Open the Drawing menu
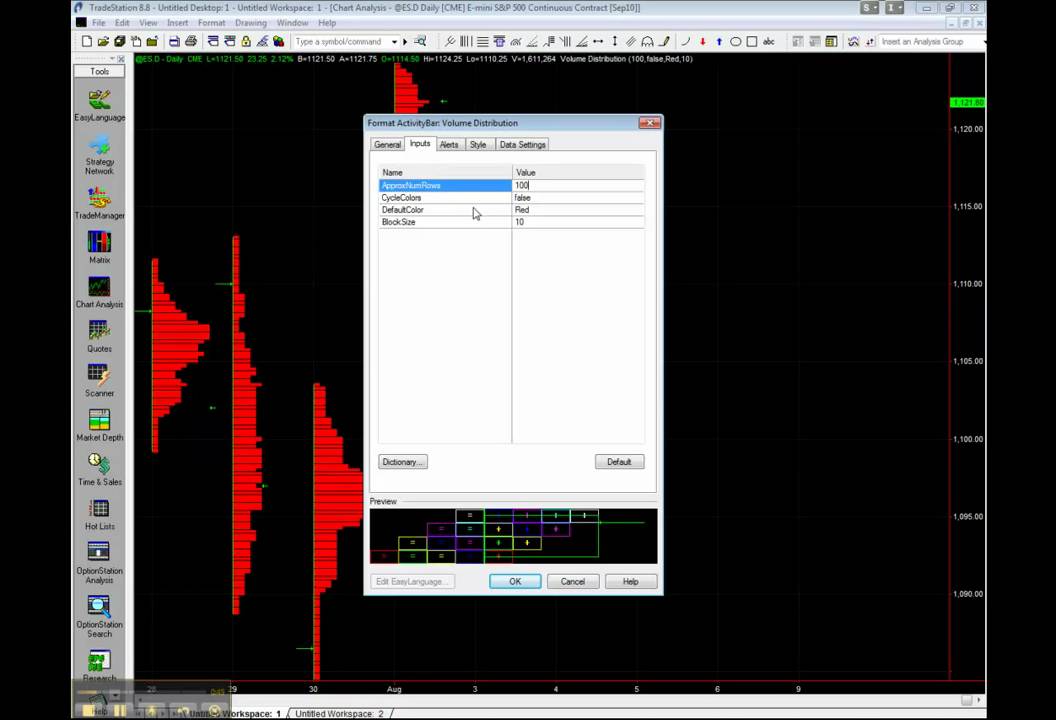Image resolution: width=1056 pixels, height=720 pixels. click(x=251, y=23)
